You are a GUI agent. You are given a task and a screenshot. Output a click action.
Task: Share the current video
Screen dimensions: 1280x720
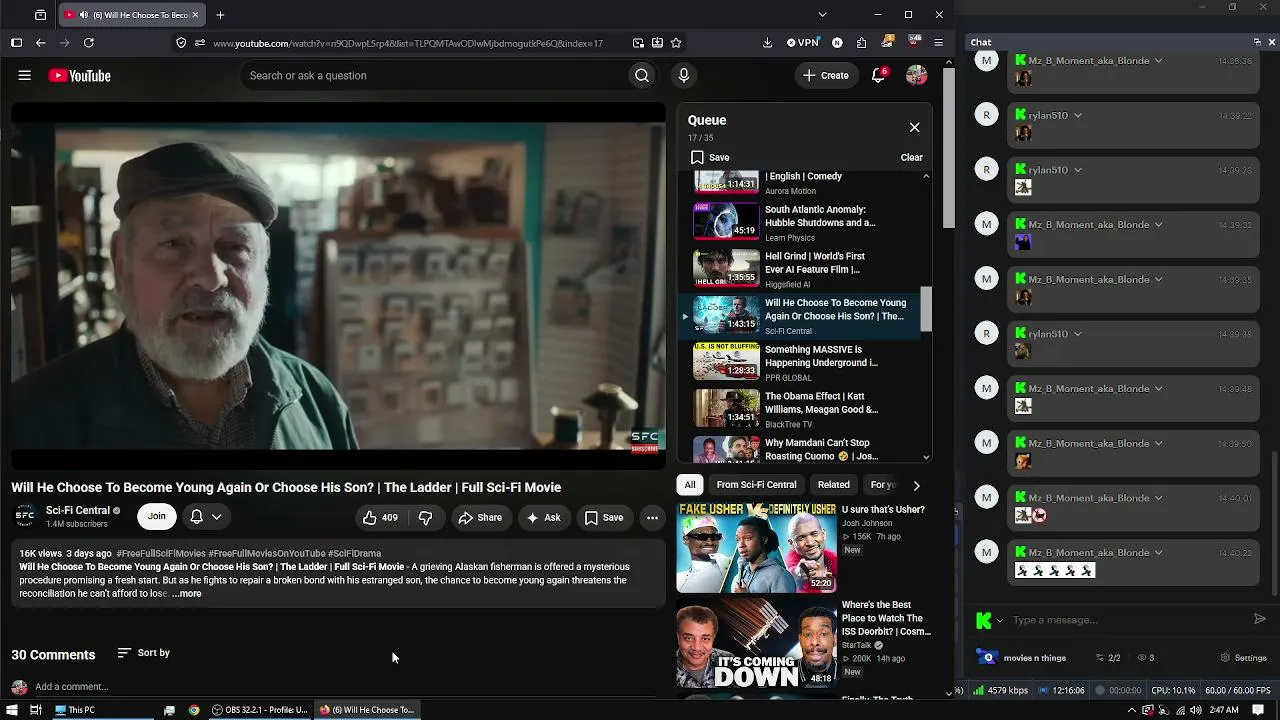[x=480, y=517]
